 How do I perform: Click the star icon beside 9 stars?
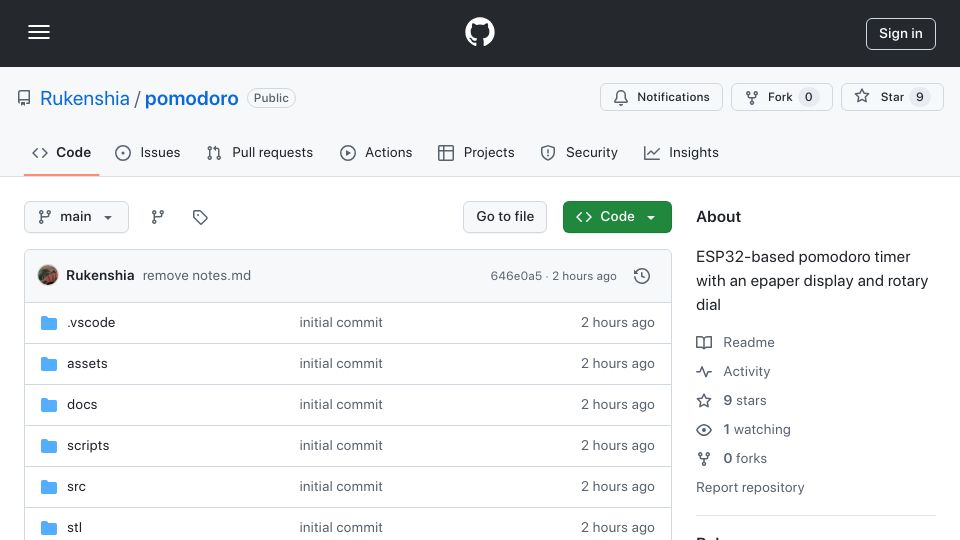704,400
